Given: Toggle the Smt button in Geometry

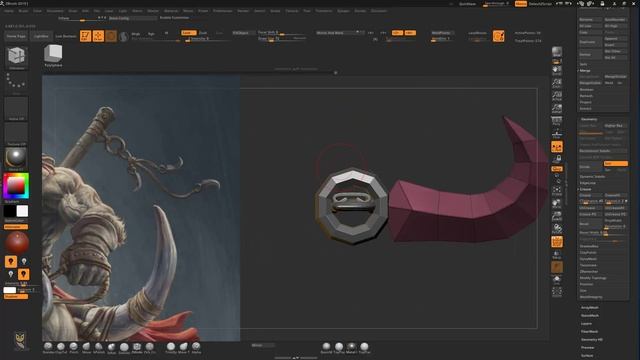Looking at the screenshot, I should [616, 163].
